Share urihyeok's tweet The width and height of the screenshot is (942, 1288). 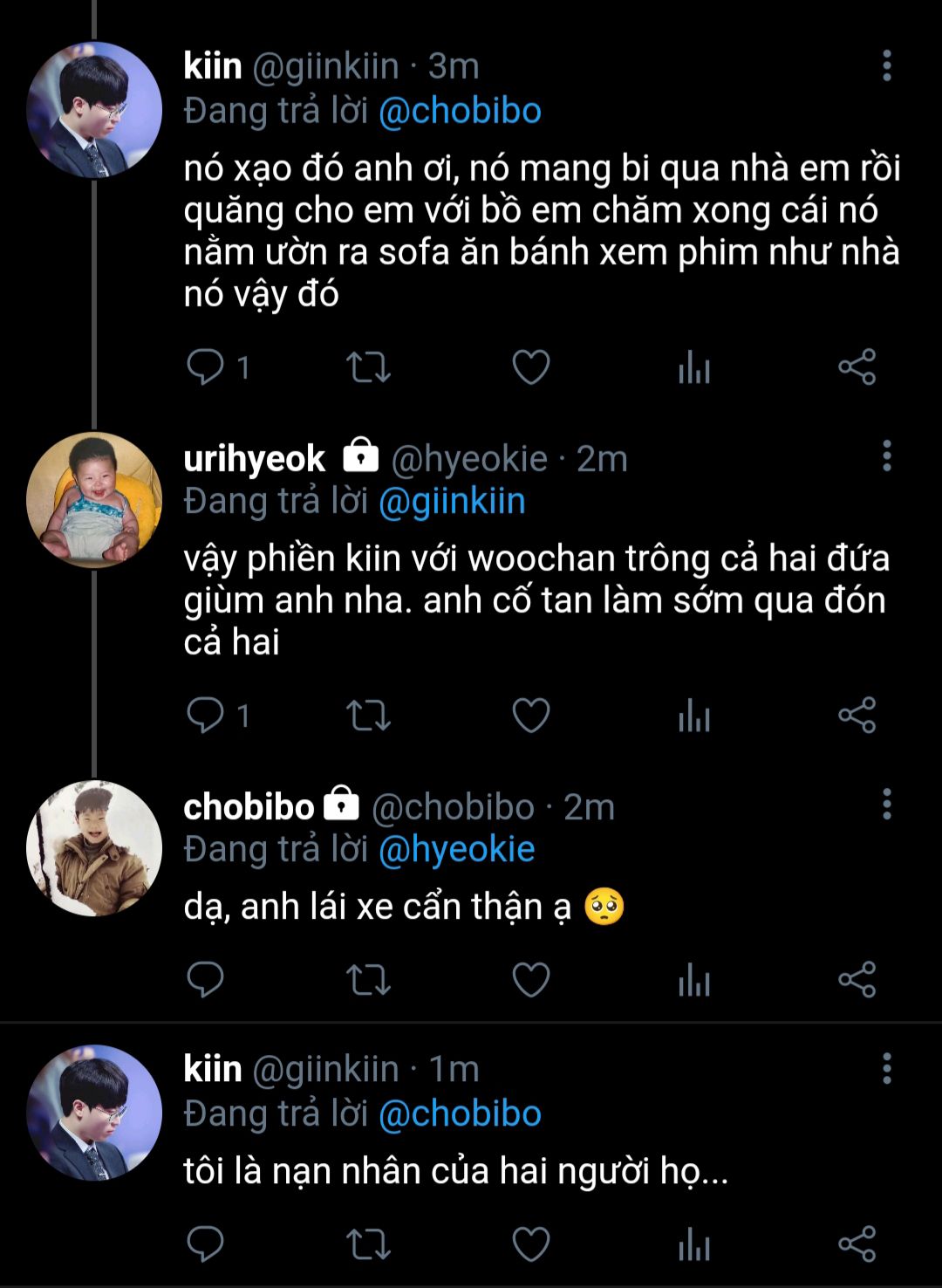coord(857,716)
